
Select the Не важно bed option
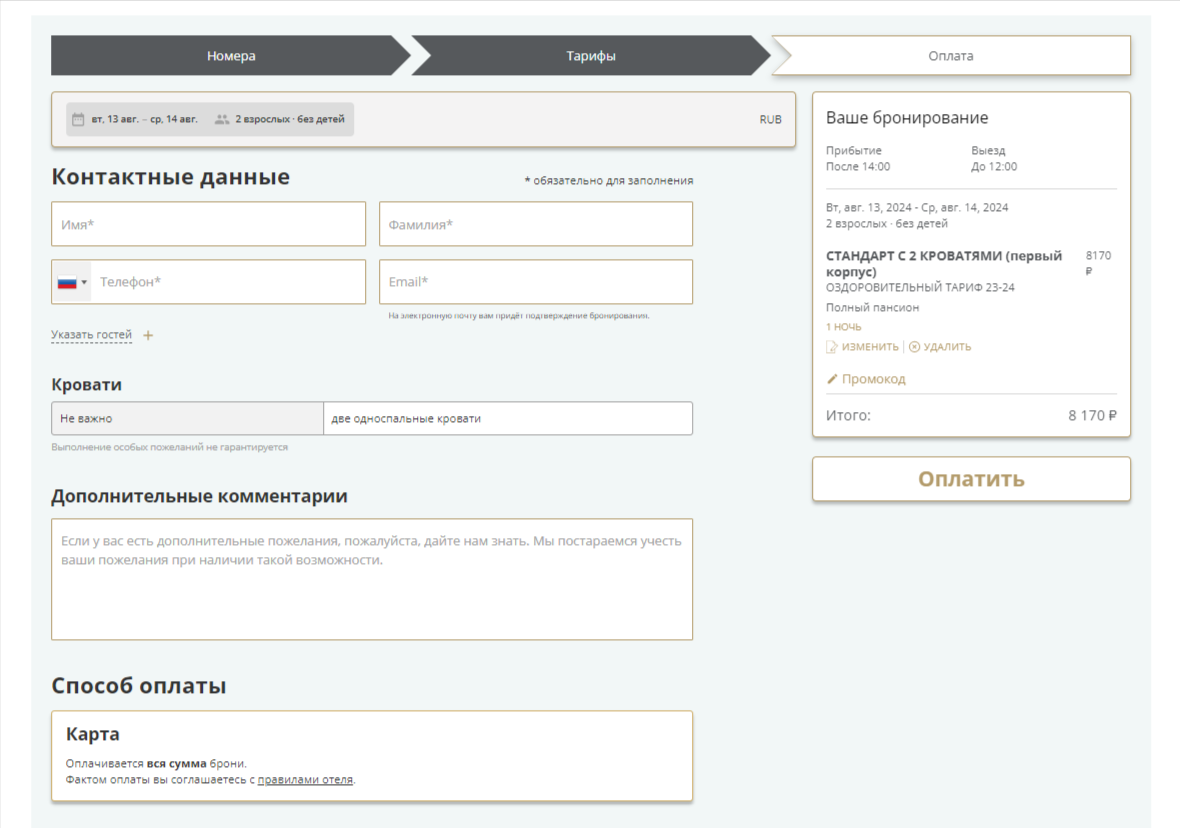187,418
